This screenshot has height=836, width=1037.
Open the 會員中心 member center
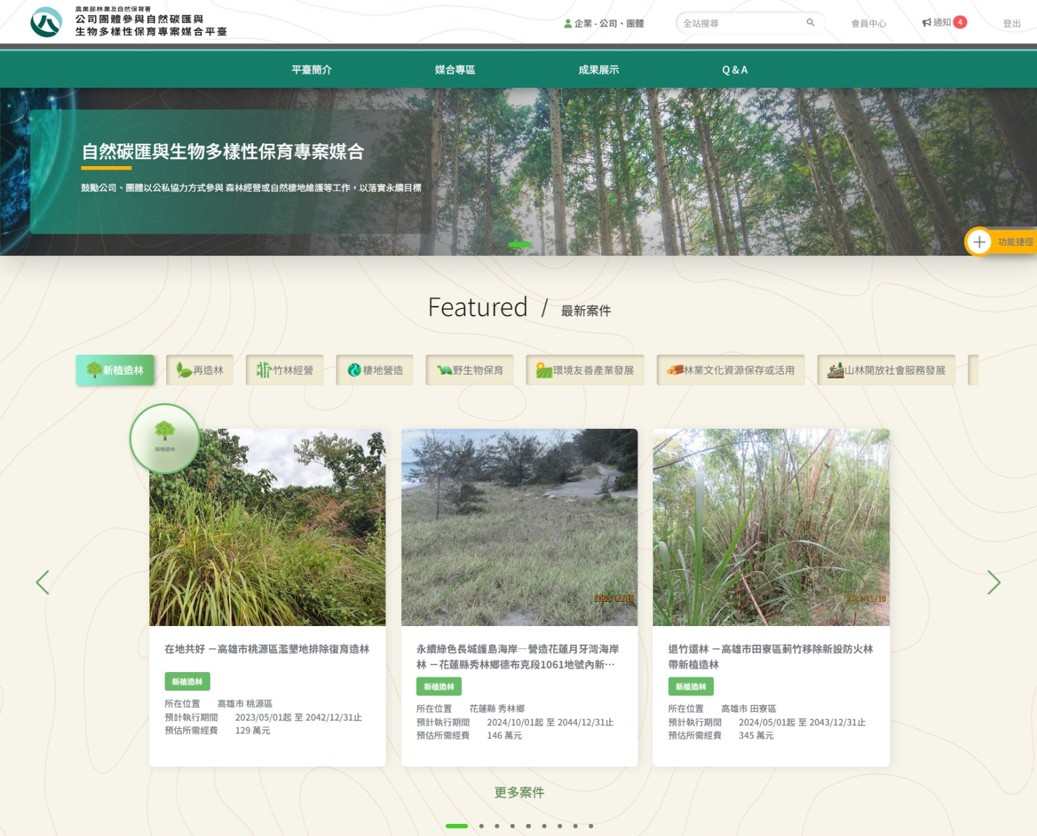[x=868, y=23]
